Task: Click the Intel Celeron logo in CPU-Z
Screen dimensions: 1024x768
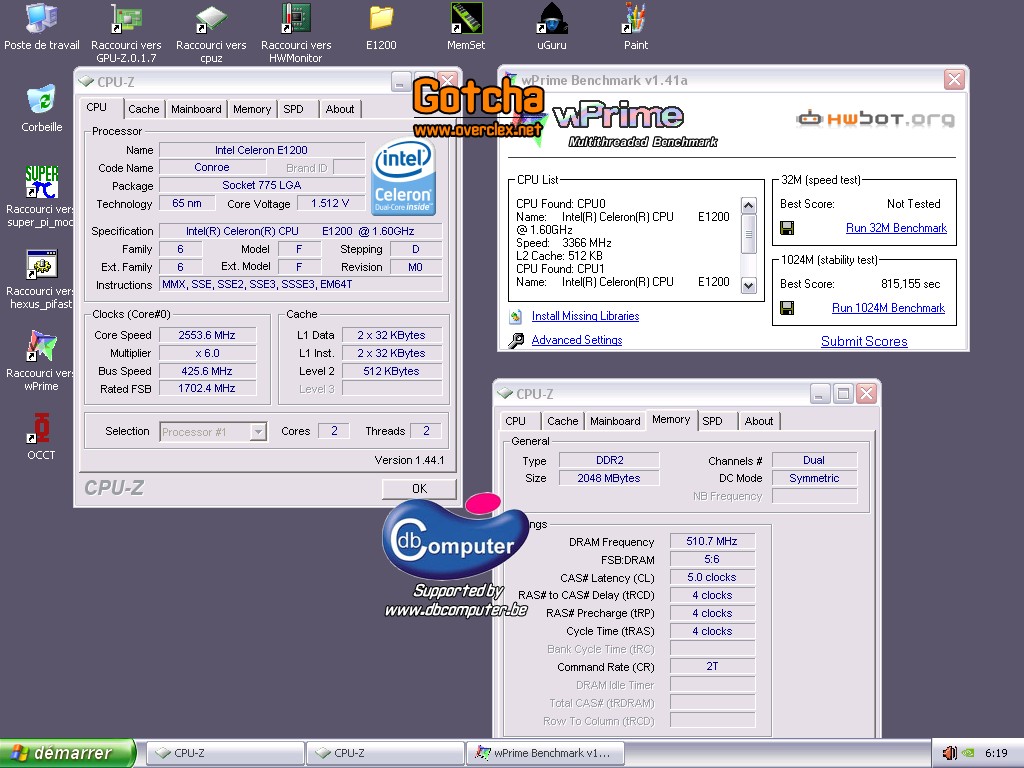Action: [x=403, y=177]
